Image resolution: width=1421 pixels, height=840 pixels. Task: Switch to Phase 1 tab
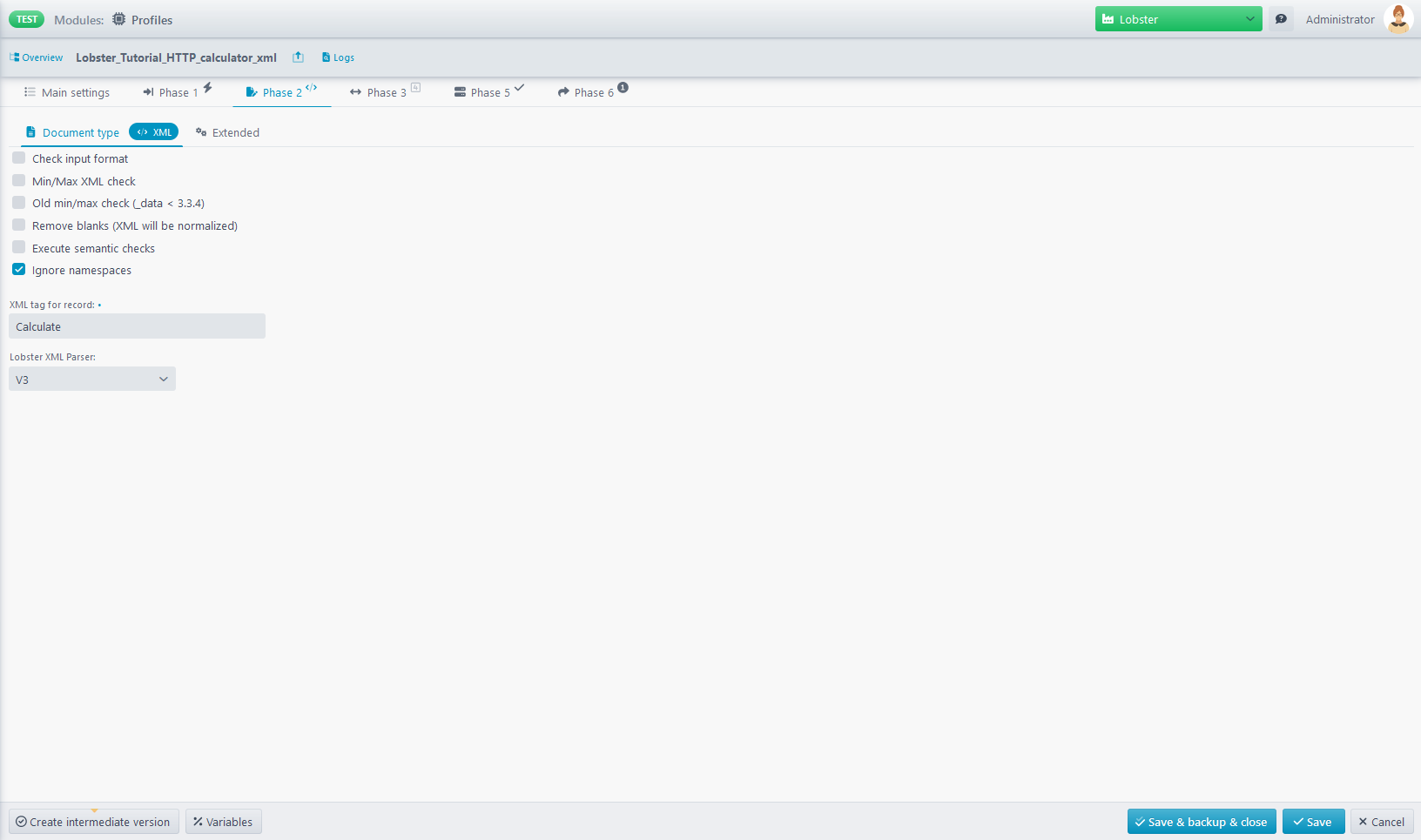(x=178, y=92)
